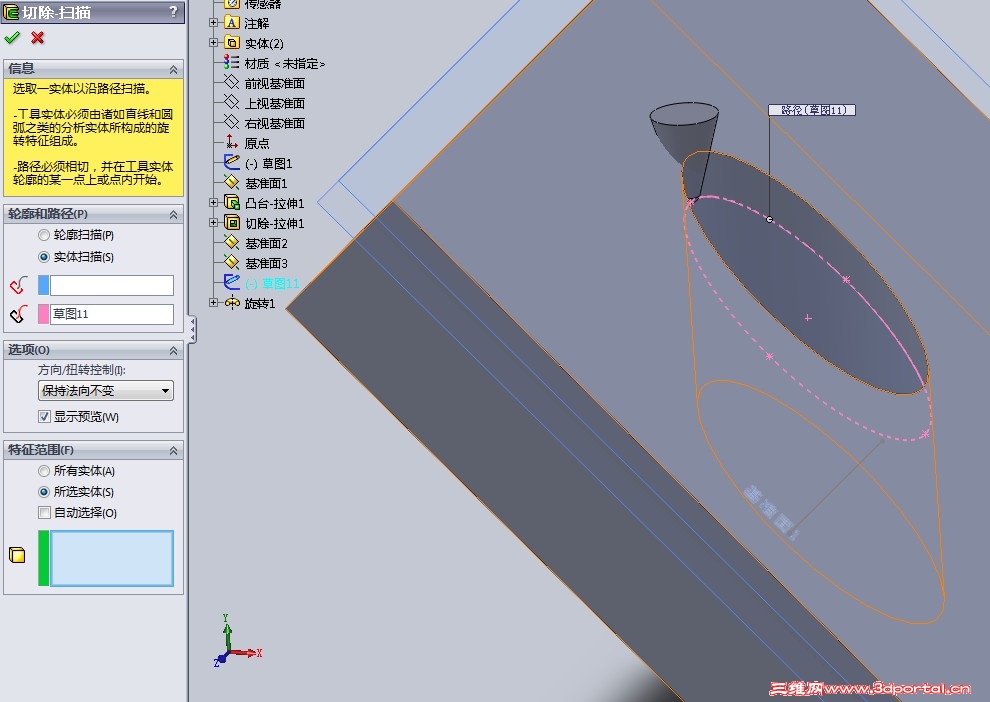Image resolution: width=990 pixels, height=702 pixels.
Task: Click the solid bodies icon near feature scope box
Action: [17, 555]
